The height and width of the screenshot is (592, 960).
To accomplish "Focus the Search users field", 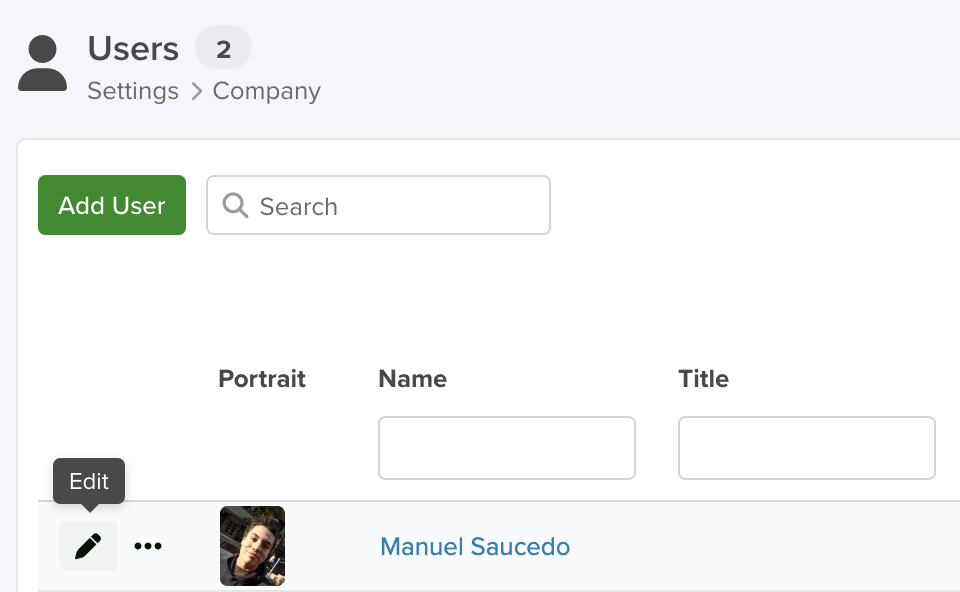I will 378,205.
